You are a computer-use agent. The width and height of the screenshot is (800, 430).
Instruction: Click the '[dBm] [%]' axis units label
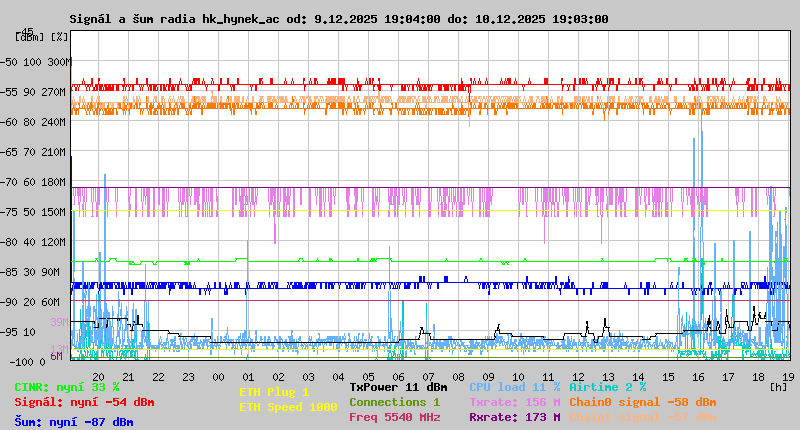pyautogui.click(x=41, y=37)
